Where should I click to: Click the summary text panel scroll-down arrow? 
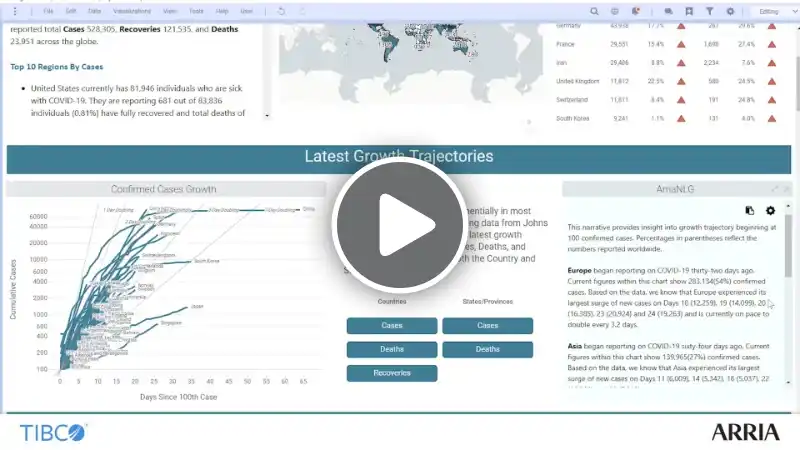coord(267,116)
